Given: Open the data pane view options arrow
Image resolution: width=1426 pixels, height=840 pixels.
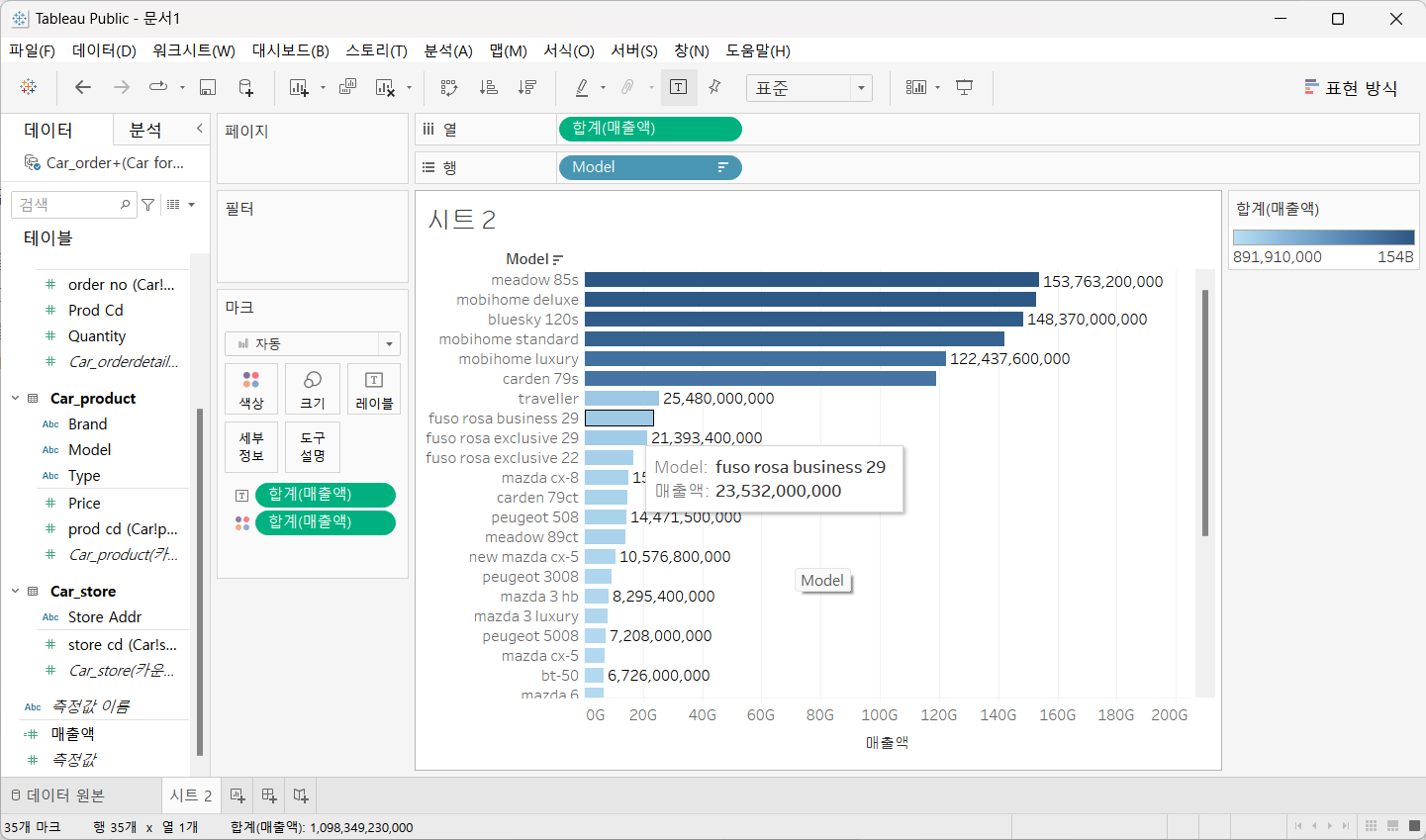Looking at the screenshot, I should (191, 205).
